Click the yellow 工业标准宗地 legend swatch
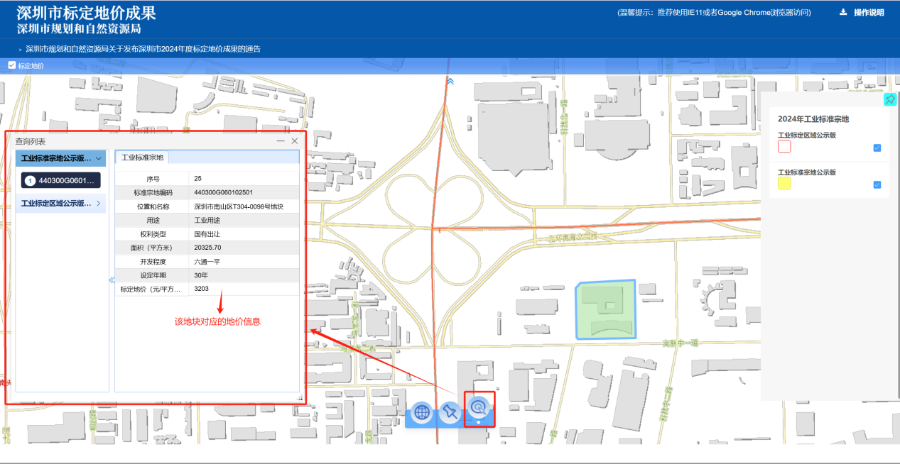This screenshot has height=464, width=900. point(785,184)
